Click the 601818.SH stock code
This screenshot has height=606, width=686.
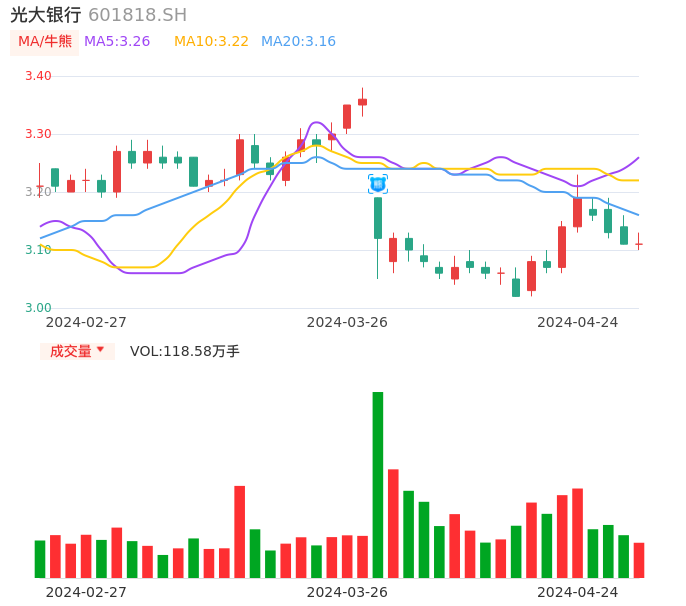pos(137,15)
